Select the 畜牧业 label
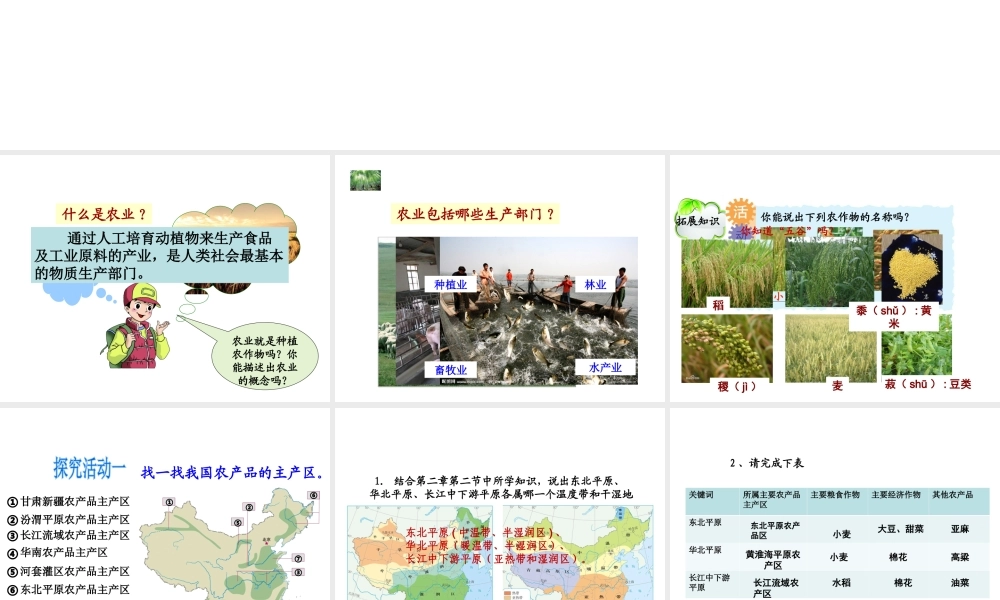The height and width of the screenshot is (600, 1000). point(451,370)
